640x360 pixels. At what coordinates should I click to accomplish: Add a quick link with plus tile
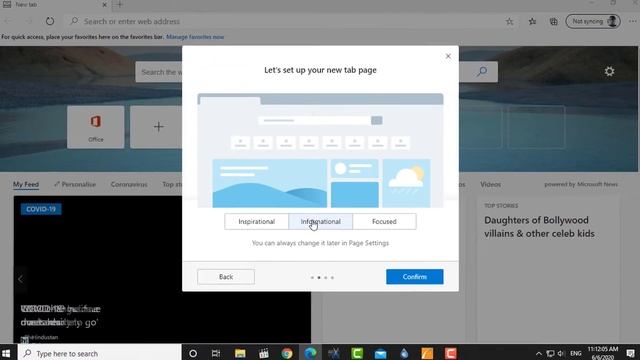(x=158, y=127)
